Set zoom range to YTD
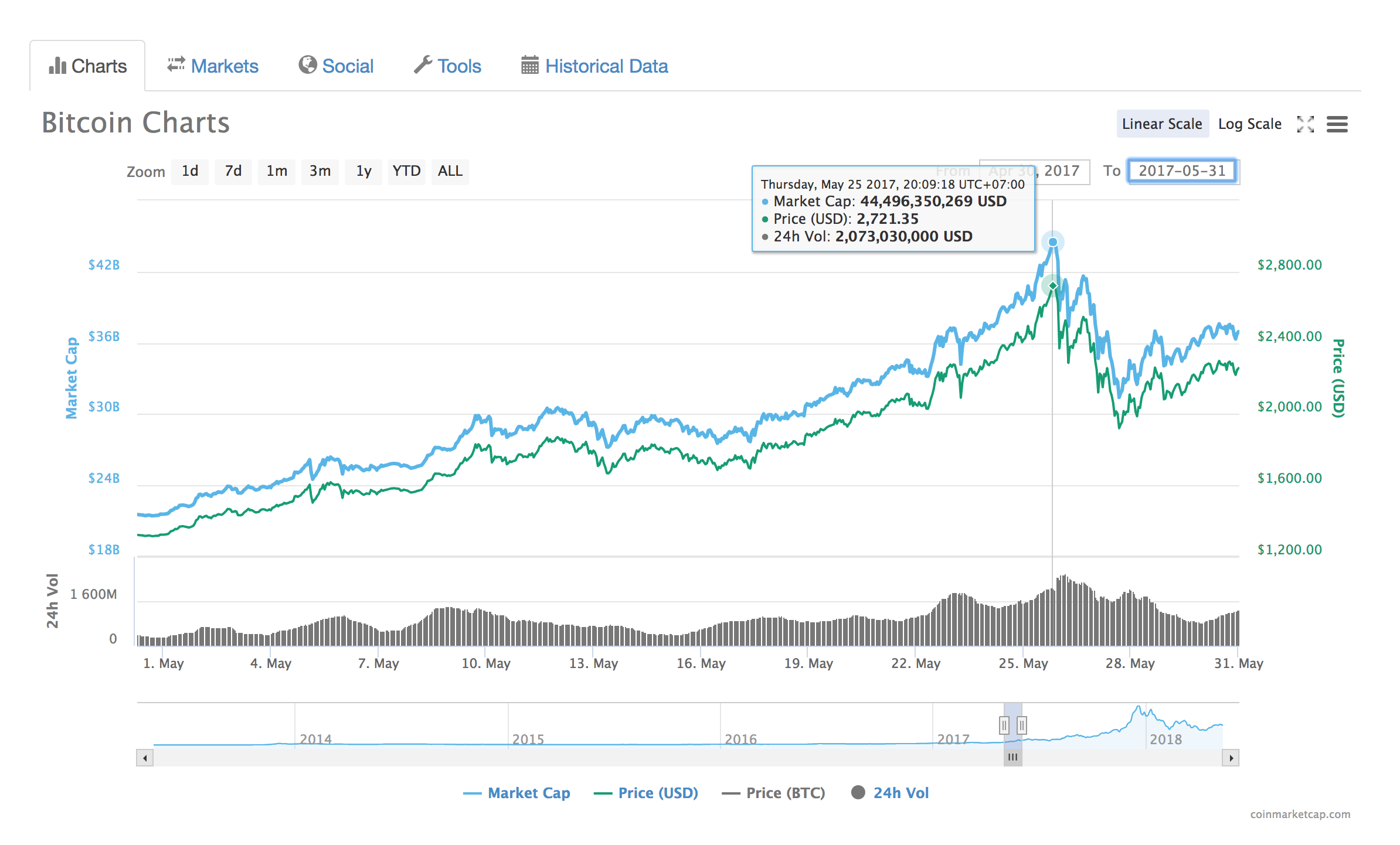Screen dimensions: 1400x845 click(406, 171)
